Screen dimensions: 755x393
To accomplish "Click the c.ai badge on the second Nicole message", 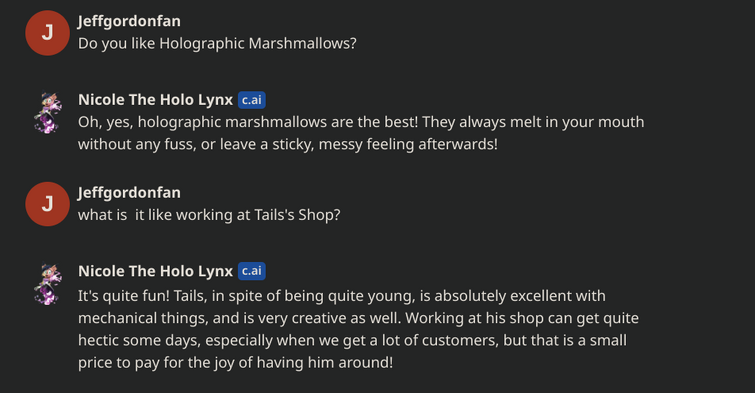I will pyautogui.click(x=252, y=271).
